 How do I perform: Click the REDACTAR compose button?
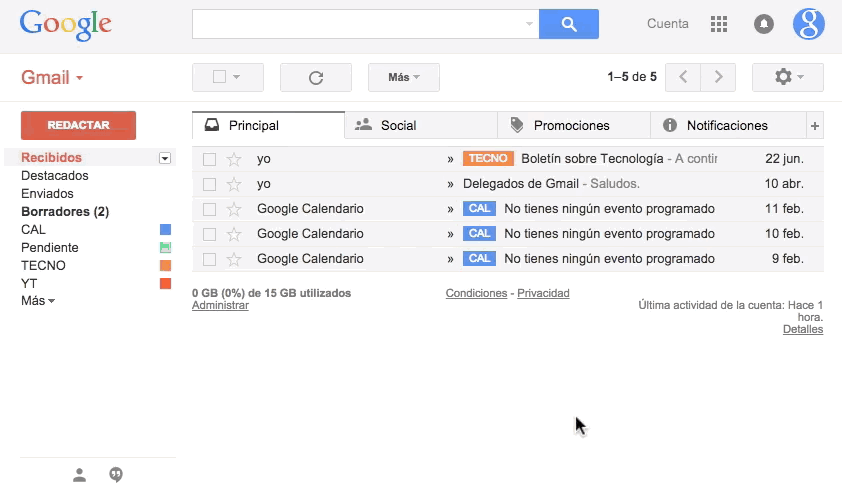[x=78, y=125]
